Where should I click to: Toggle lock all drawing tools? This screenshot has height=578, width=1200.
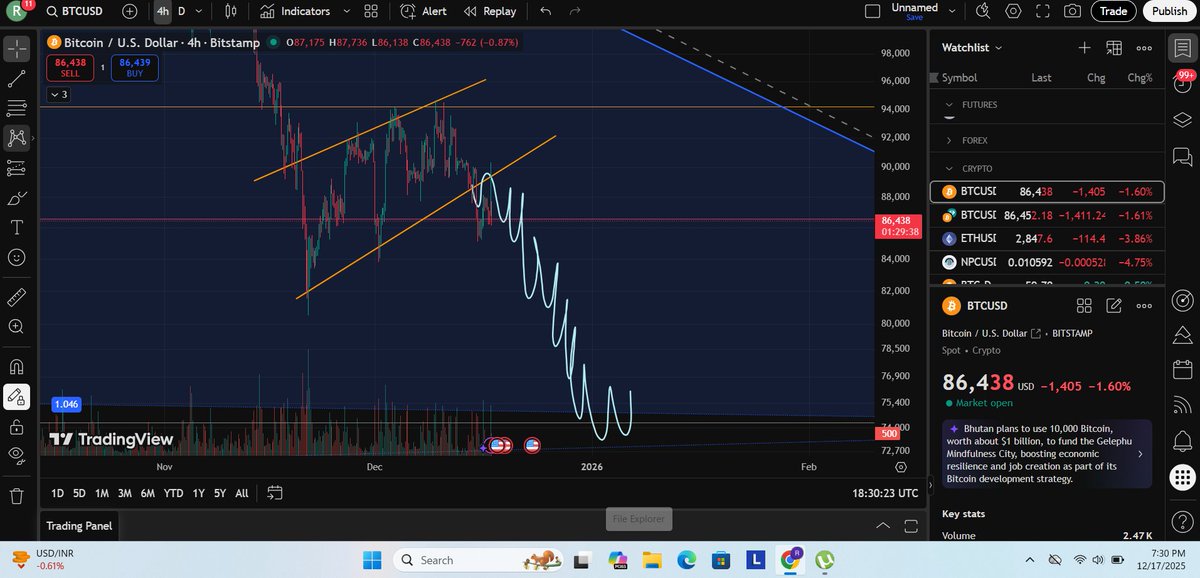pyautogui.click(x=17, y=427)
